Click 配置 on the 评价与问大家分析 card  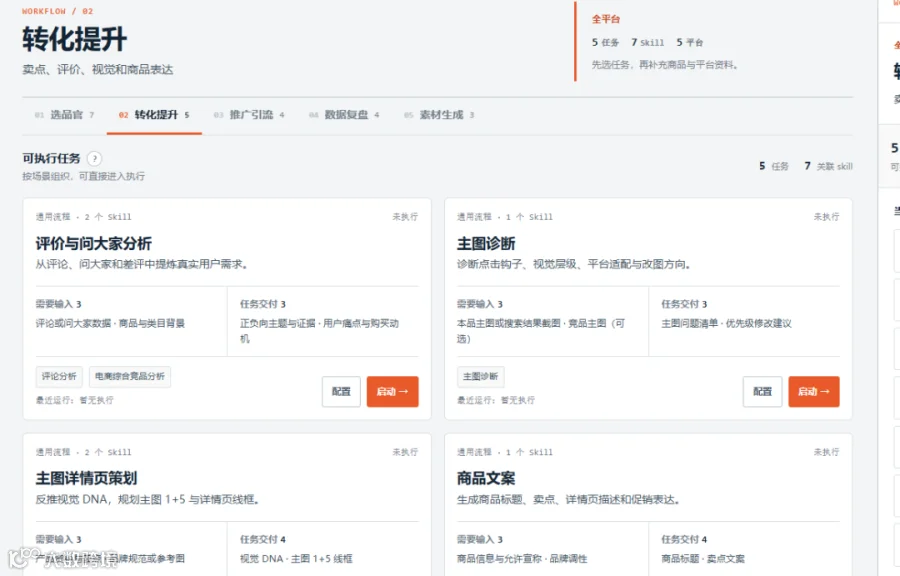[341, 391]
